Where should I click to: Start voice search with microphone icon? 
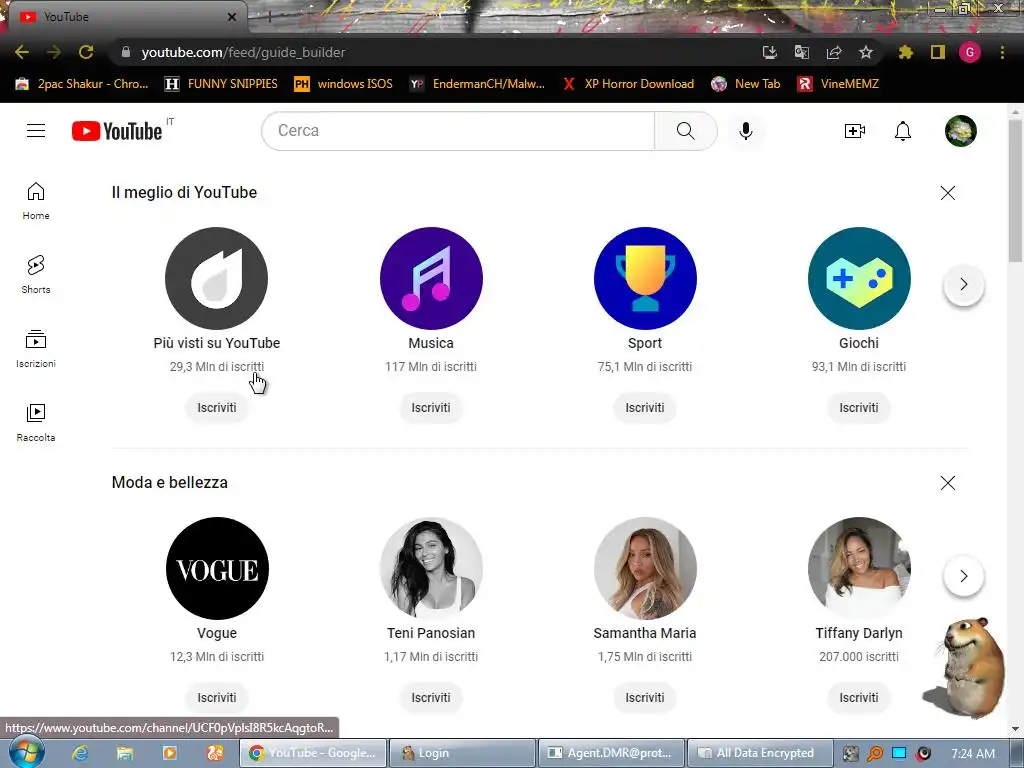point(745,131)
